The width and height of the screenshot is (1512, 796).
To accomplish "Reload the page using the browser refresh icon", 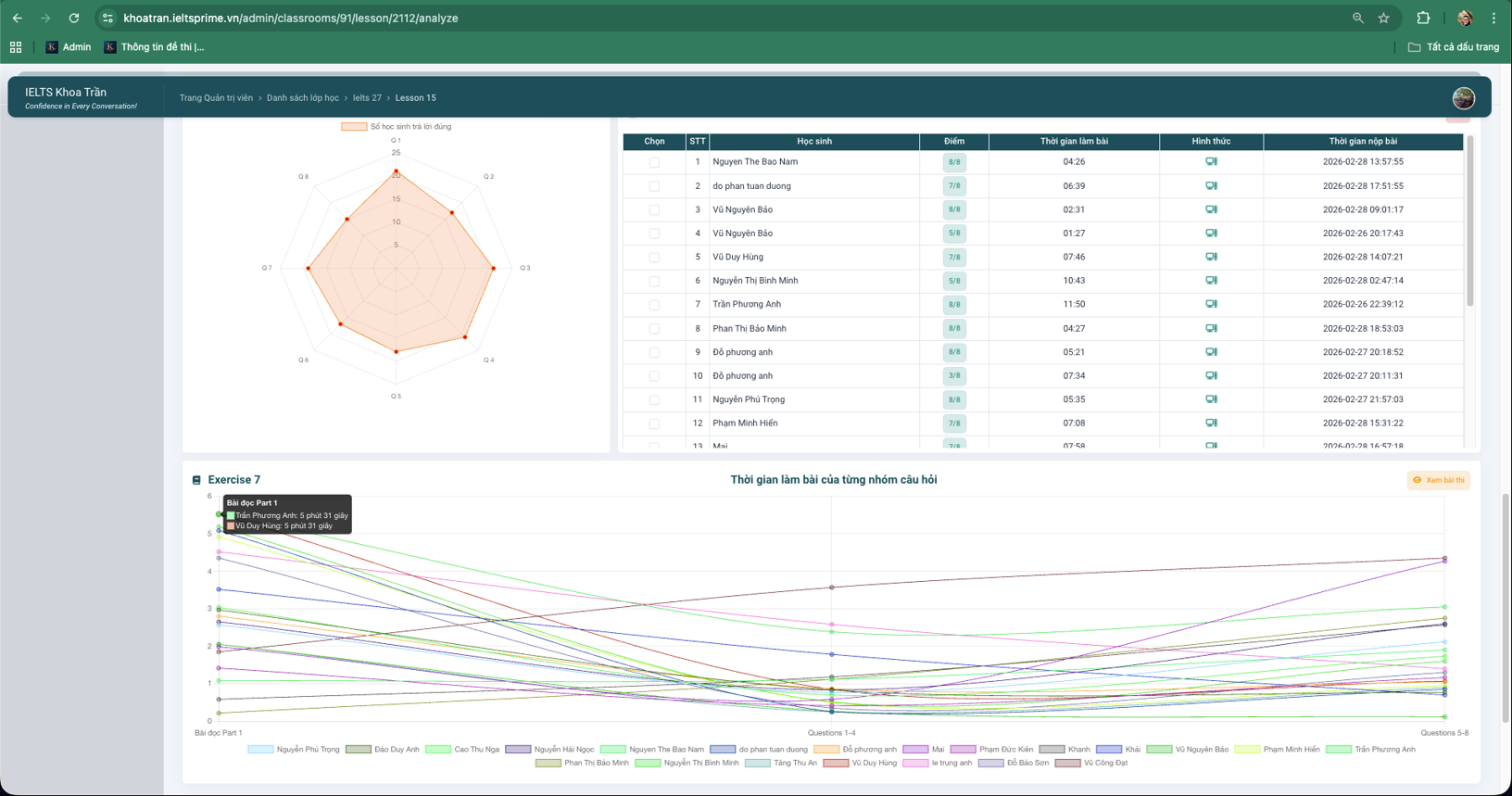I will pyautogui.click(x=74, y=18).
